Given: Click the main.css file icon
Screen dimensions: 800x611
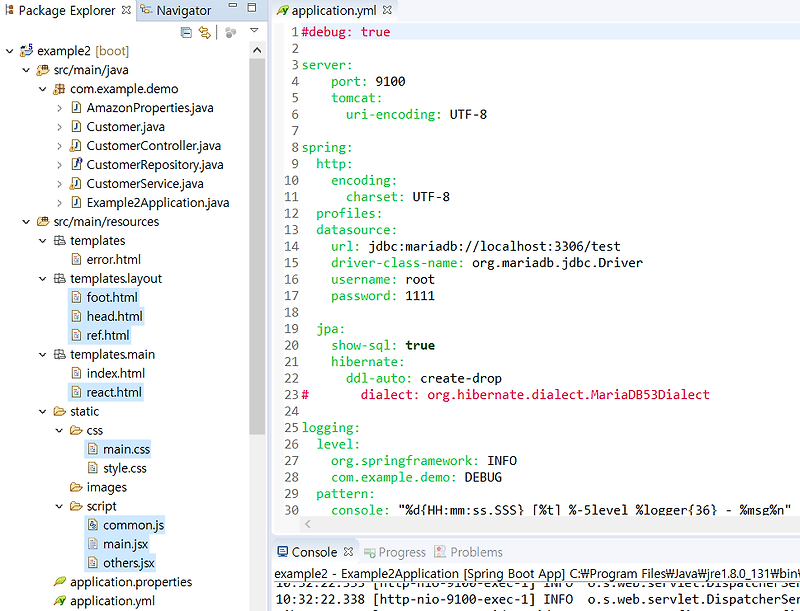Looking at the screenshot, I should (x=91, y=448).
